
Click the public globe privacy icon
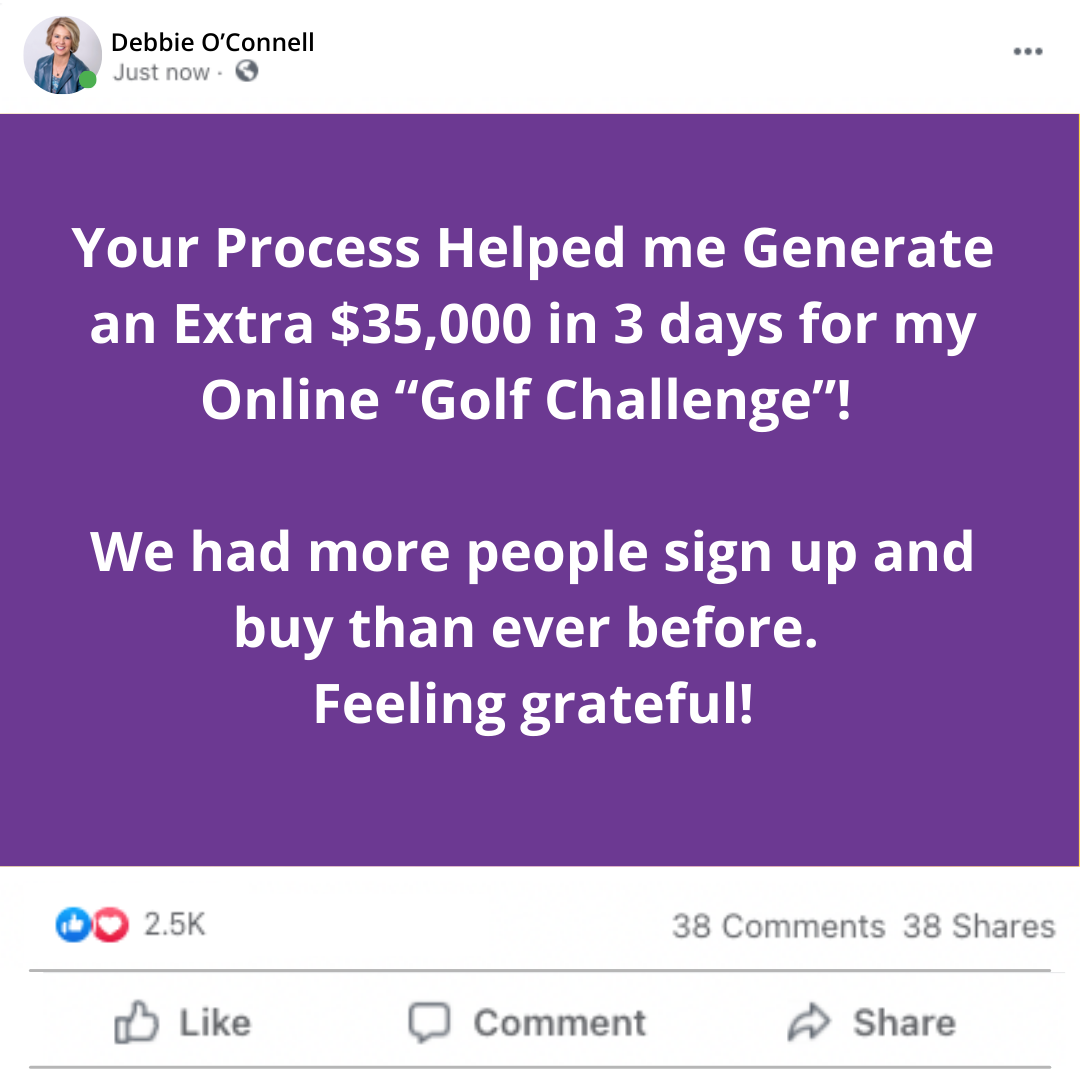click(247, 71)
